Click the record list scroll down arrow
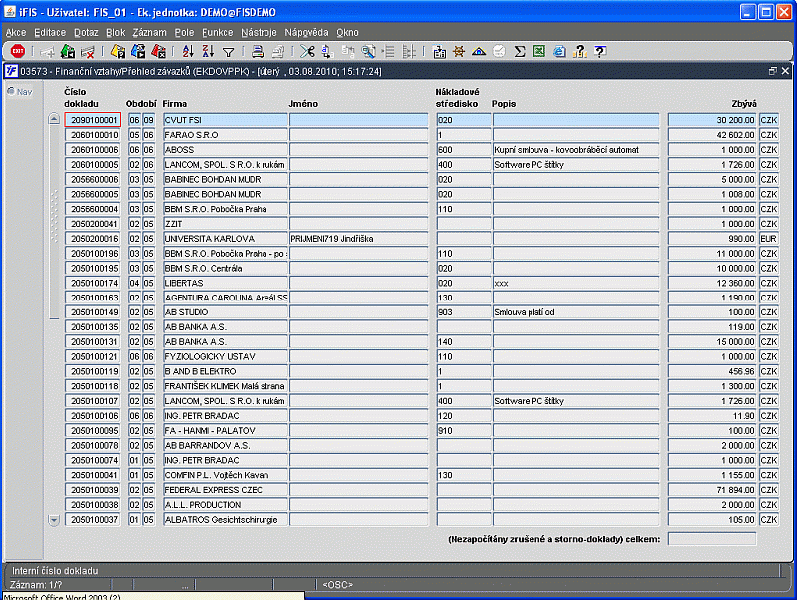Image resolution: width=797 pixels, height=600 pixels. [x=54, y=520]
